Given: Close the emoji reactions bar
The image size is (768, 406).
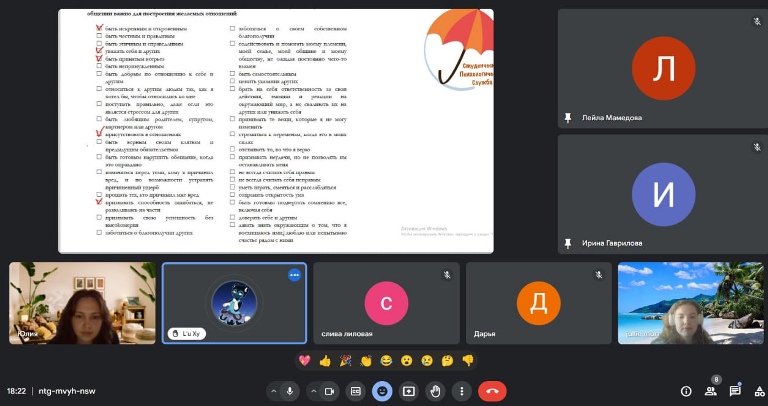Looking at the screenshot, I should (x=382, y=391).
